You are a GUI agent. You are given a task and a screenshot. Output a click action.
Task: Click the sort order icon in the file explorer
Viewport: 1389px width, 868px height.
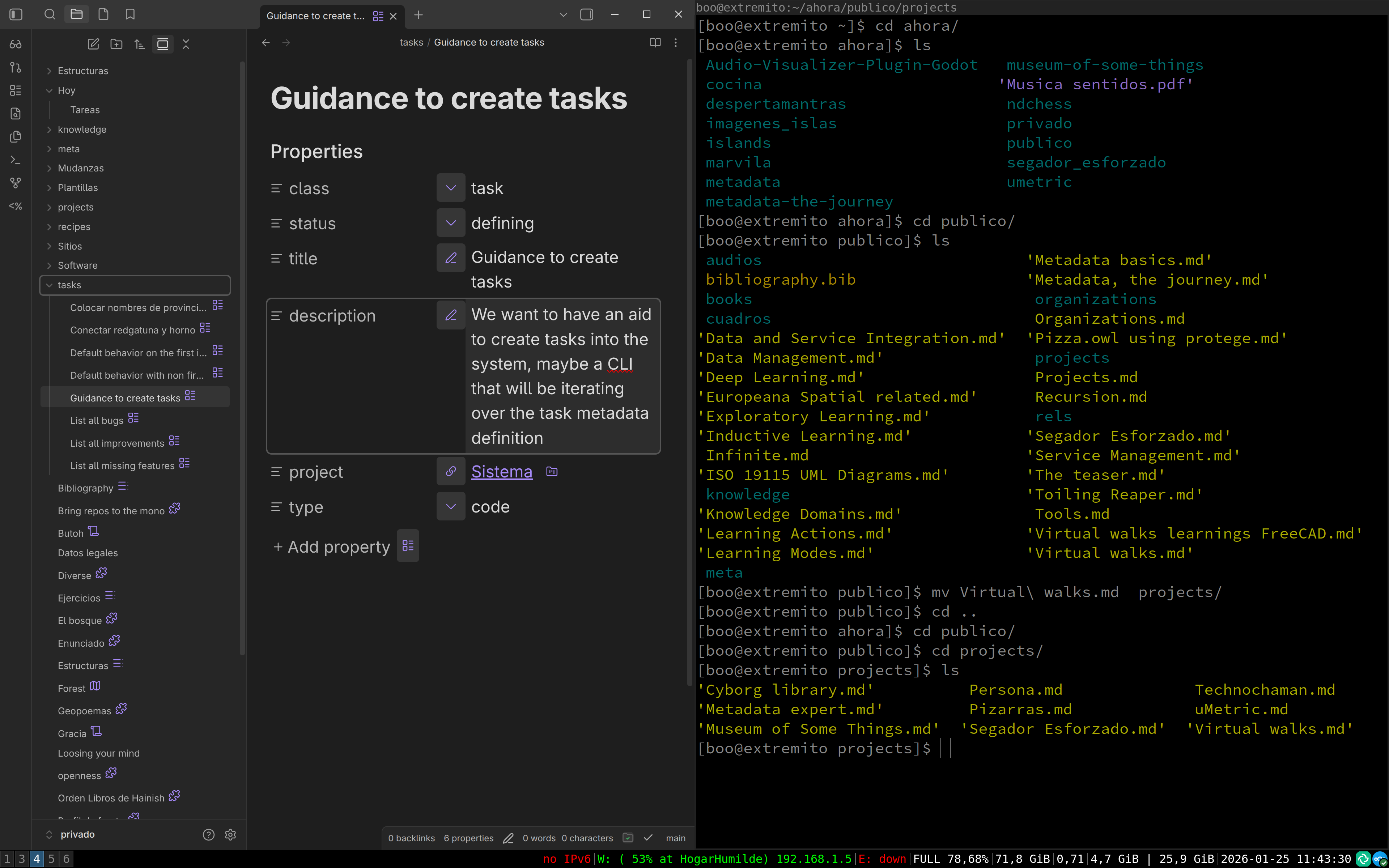point(140,44)
